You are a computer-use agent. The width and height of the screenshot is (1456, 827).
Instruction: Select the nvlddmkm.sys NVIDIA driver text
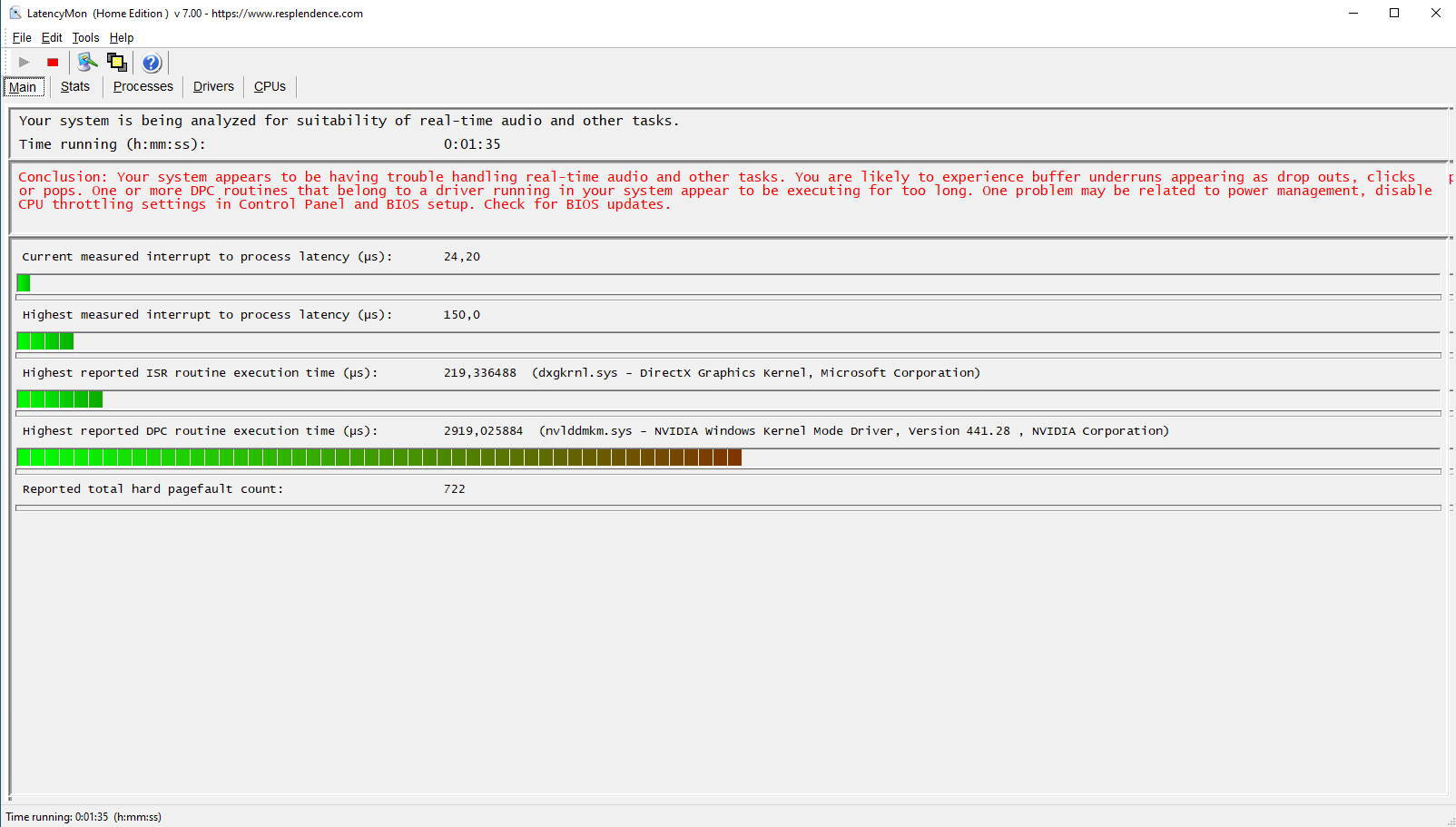(x=854, y=431)
